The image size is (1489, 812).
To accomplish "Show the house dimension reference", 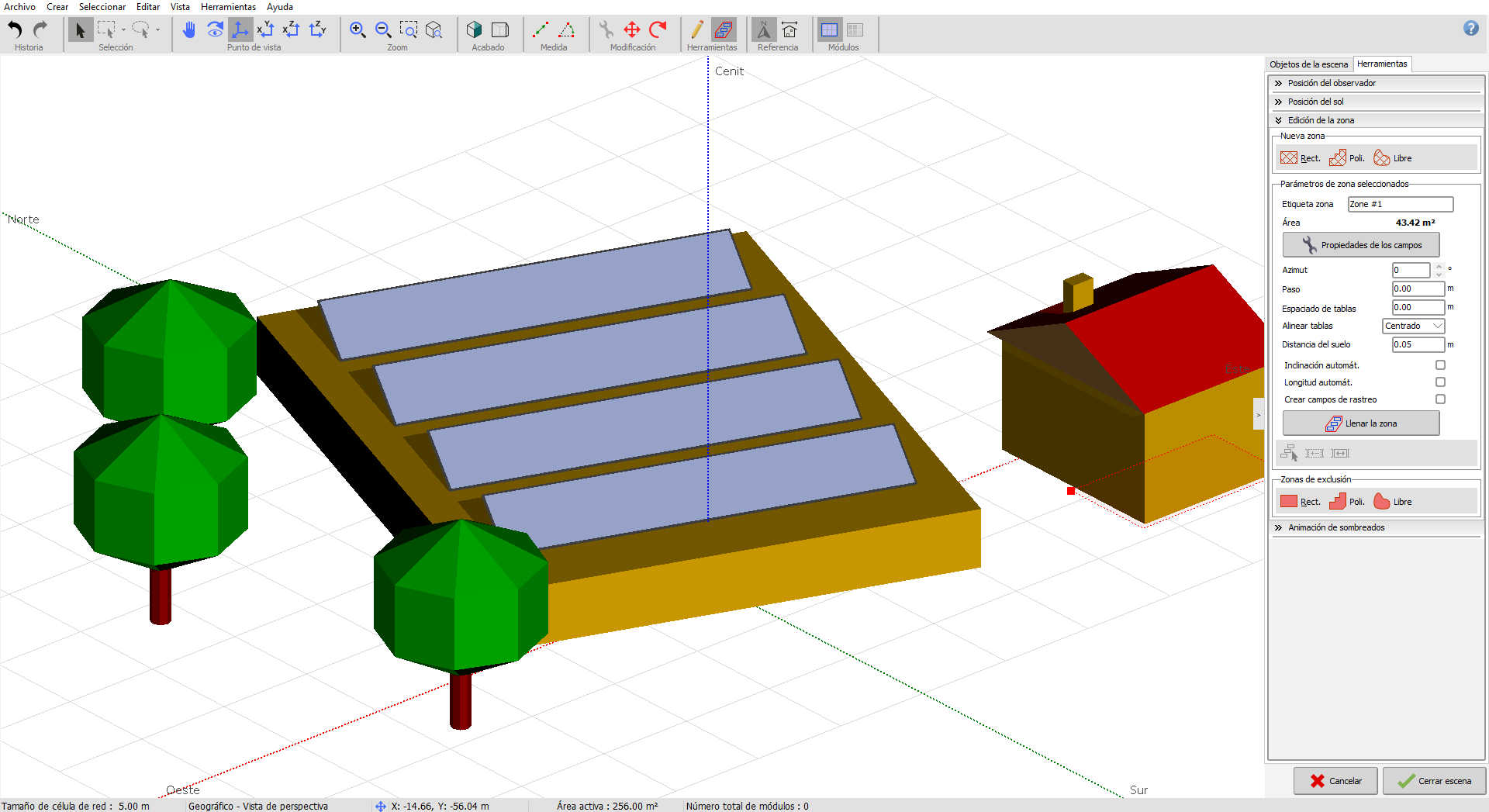I will (x=789, y=29).
